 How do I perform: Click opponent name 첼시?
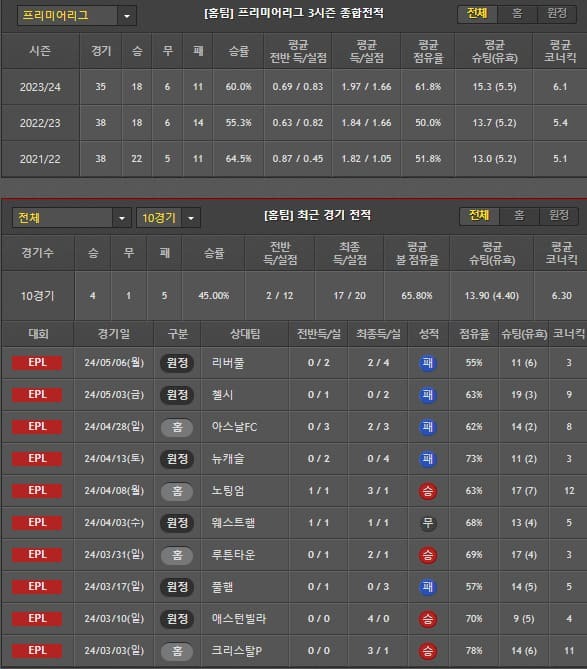(x=222, y=395)
